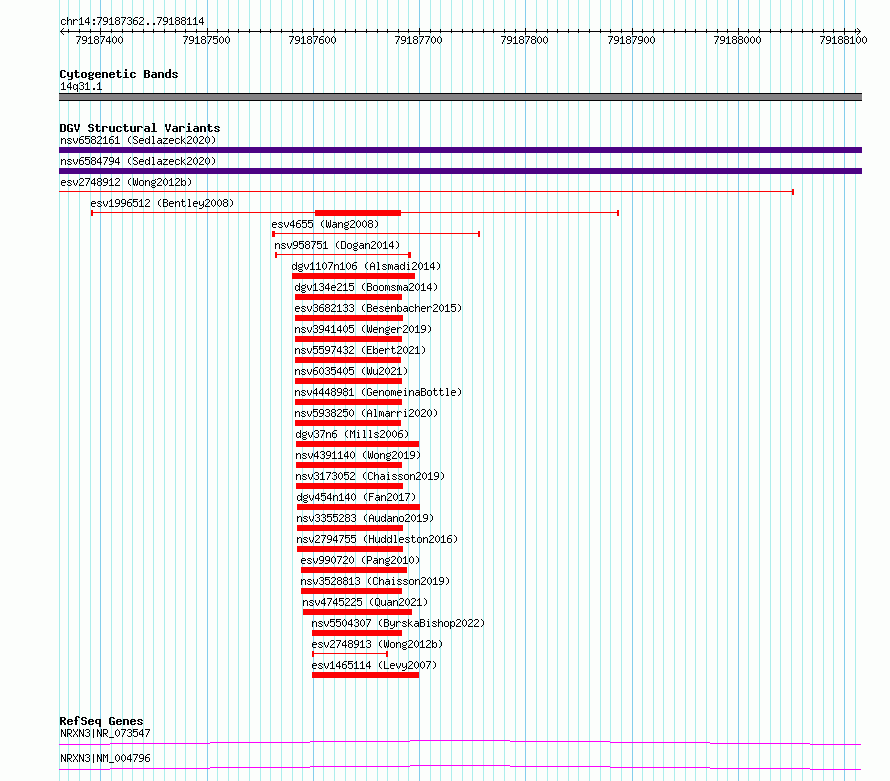
Task: Click nsv4745225 (Quan2021) label
Action: pos(365,602)
